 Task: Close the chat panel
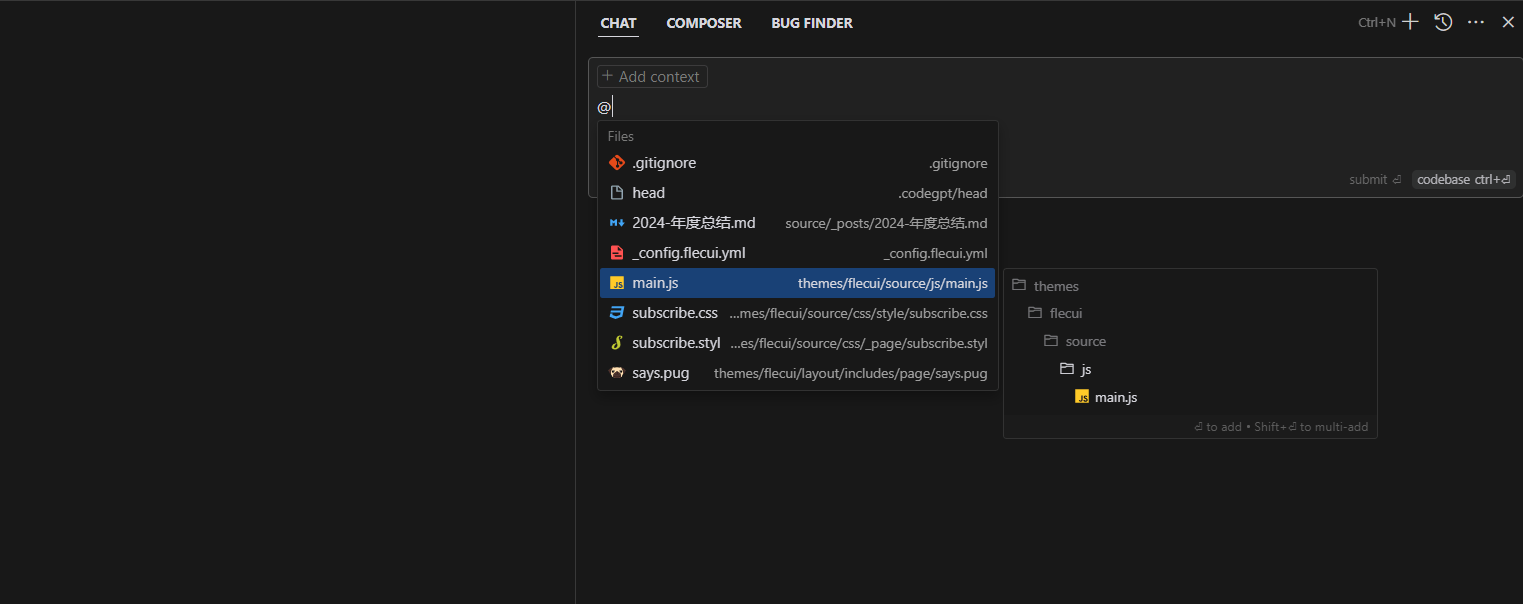1508,22
